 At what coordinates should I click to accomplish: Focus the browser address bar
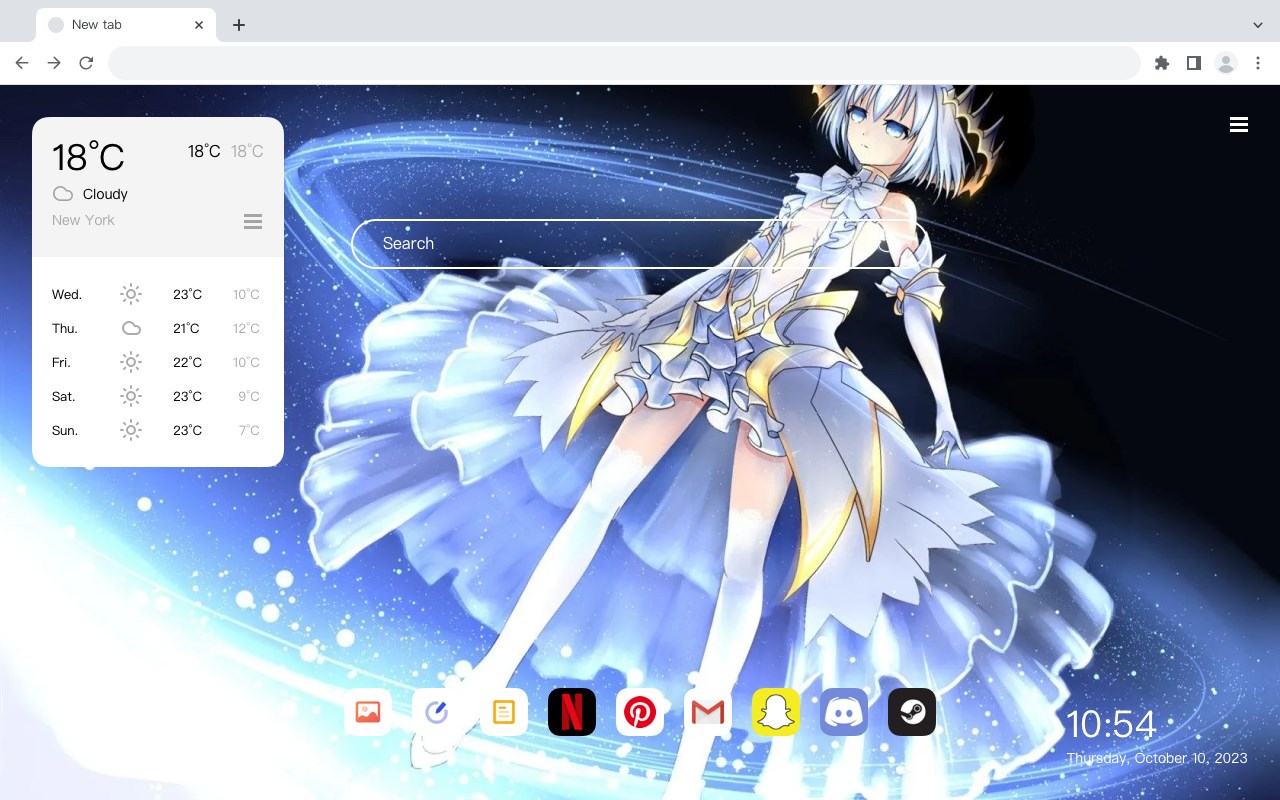click(x=624, y=63)
